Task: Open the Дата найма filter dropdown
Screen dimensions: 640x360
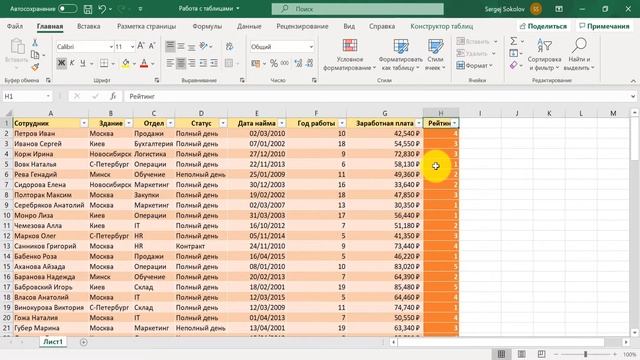Action: click(282, 123)
